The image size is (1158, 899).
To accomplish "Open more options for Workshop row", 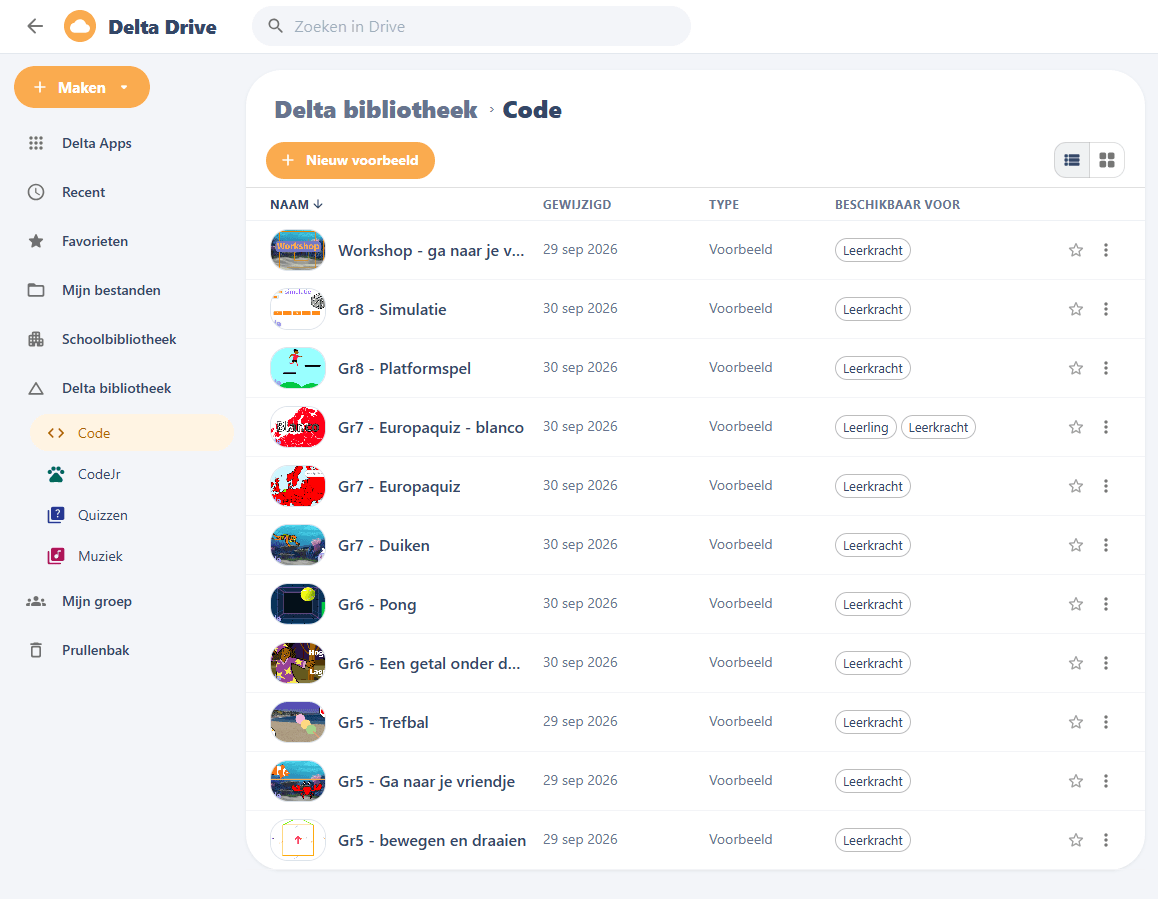I will click(x=1106, y=250).
